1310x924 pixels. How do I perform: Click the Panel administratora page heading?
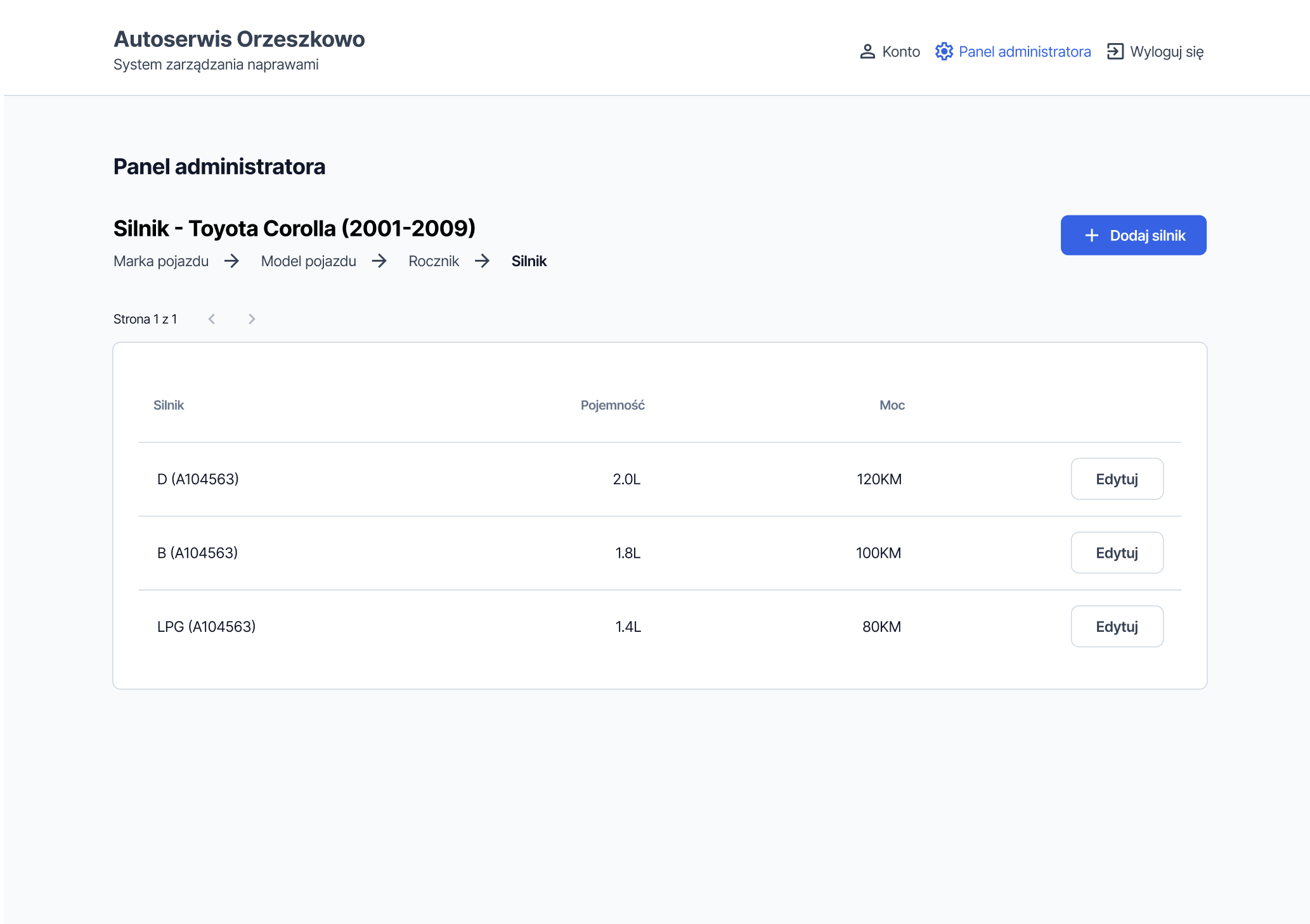pyautogui.click(x=219, y=167)
